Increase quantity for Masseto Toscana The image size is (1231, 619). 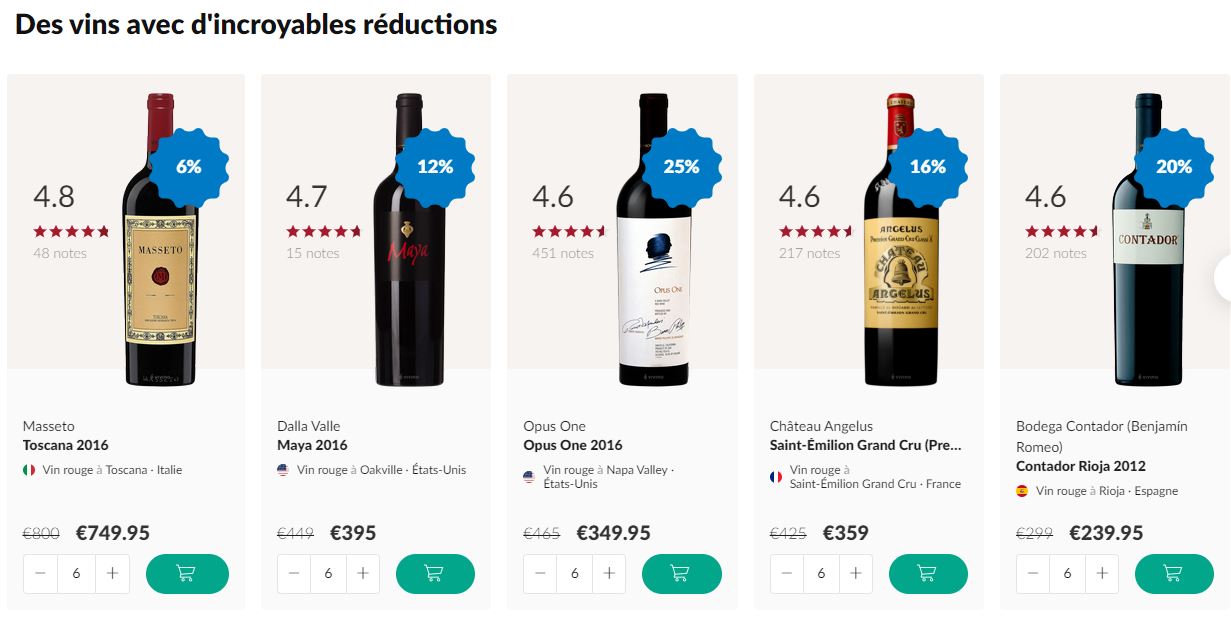pyautogui.click(x=112, y=574)
